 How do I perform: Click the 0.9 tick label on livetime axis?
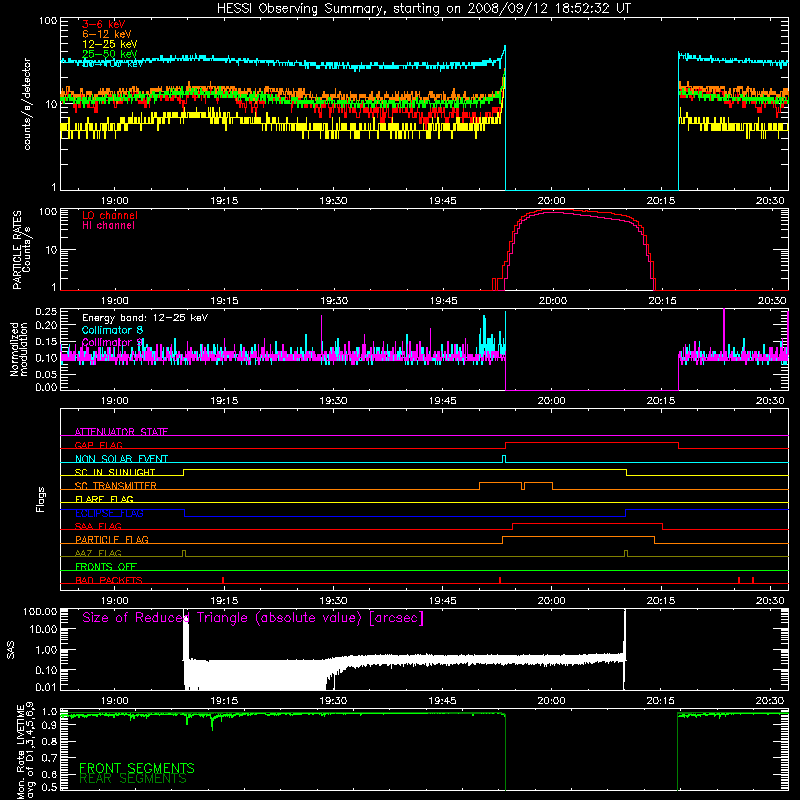49,726
